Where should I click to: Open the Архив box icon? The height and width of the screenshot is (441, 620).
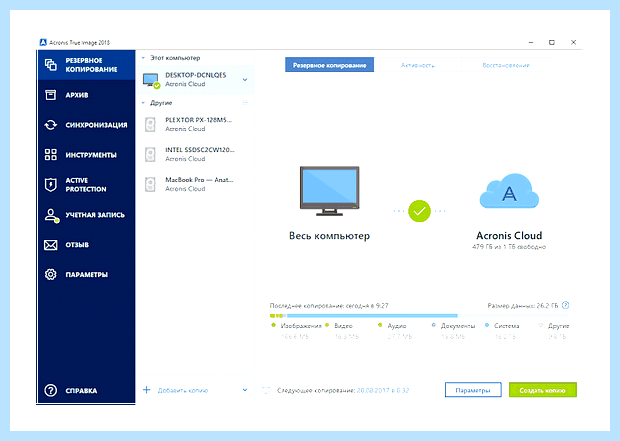tap(51, 95)
